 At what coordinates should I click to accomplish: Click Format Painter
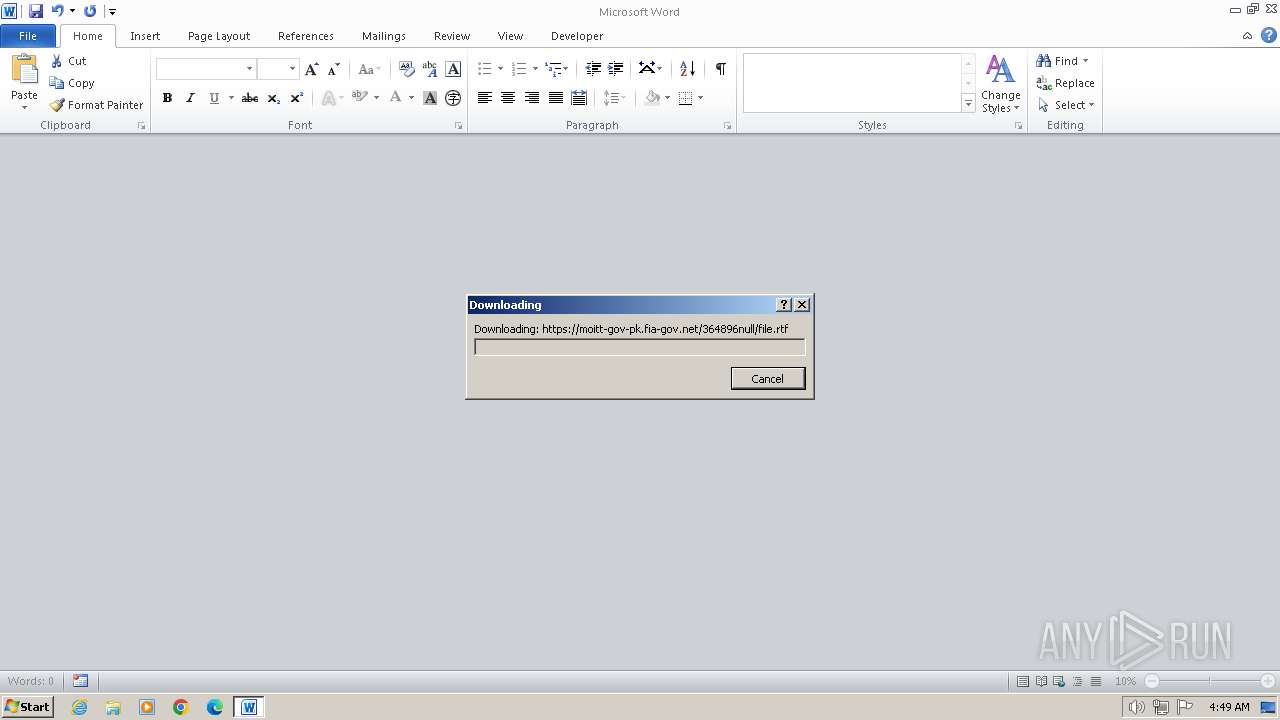point(97,105)
